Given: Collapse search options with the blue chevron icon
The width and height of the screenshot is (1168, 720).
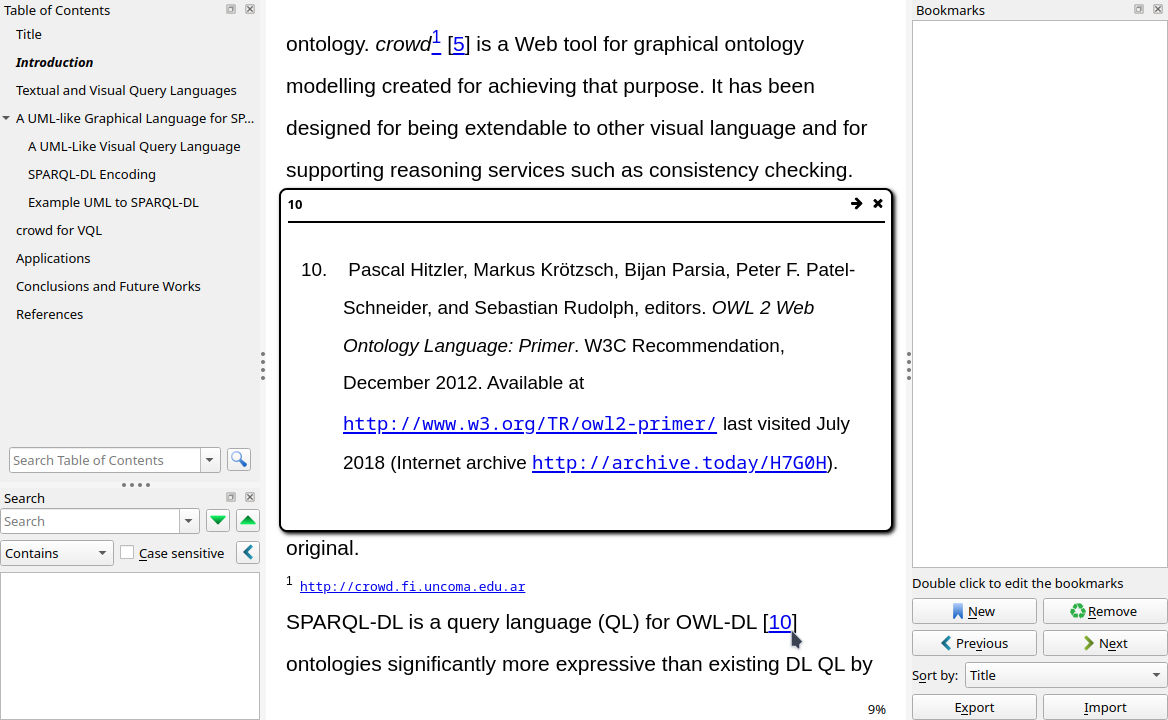Looking at the screenshot, I should pyautogui.click(x=247, y=552).
